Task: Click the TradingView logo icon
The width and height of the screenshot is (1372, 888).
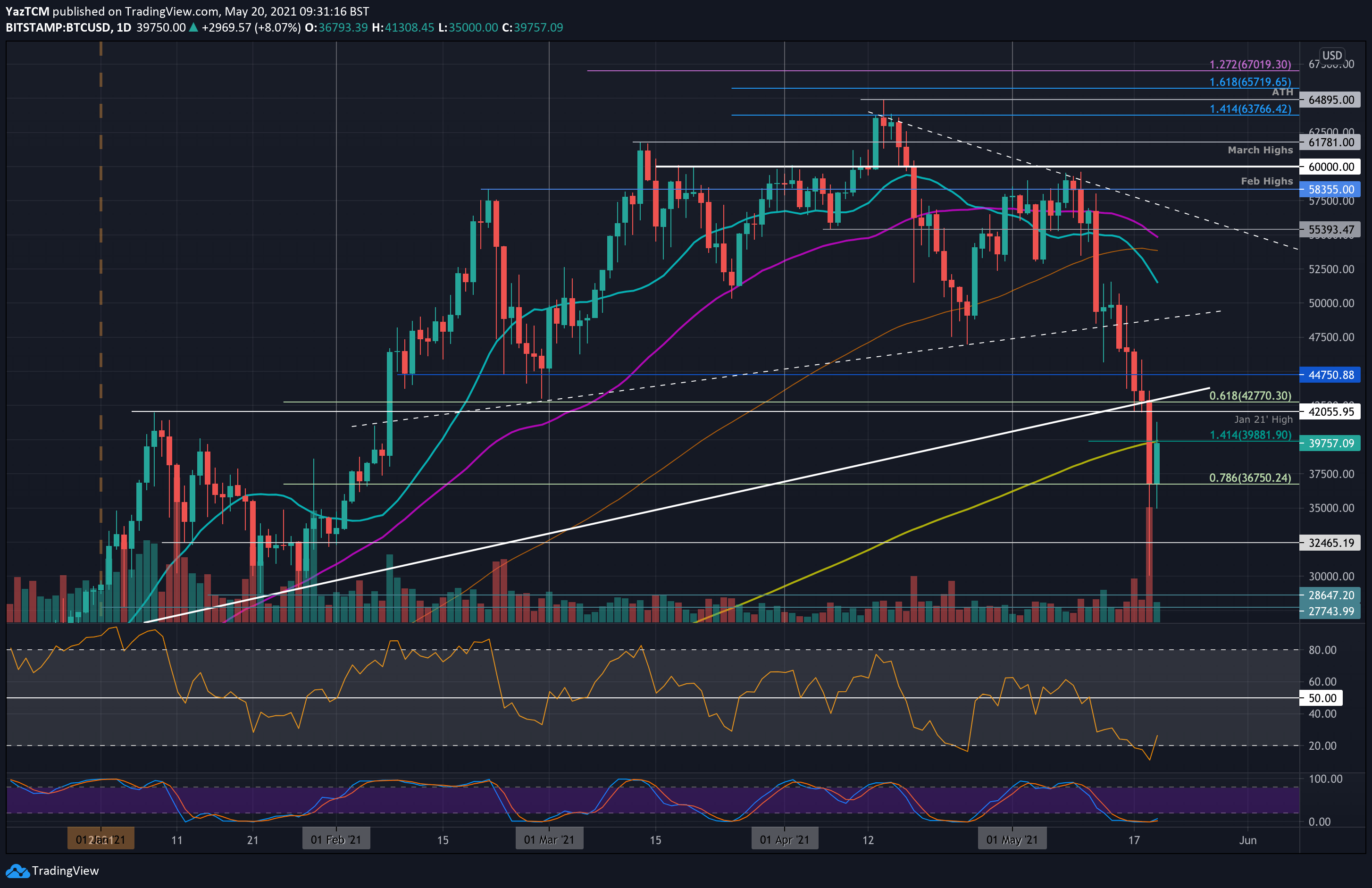Action: click(x=17, y=871)
